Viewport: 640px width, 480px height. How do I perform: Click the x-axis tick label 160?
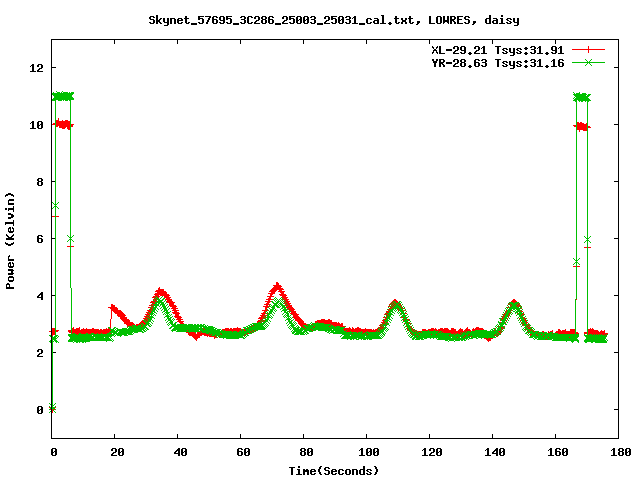pyautogui.click(x=557, y=452)
